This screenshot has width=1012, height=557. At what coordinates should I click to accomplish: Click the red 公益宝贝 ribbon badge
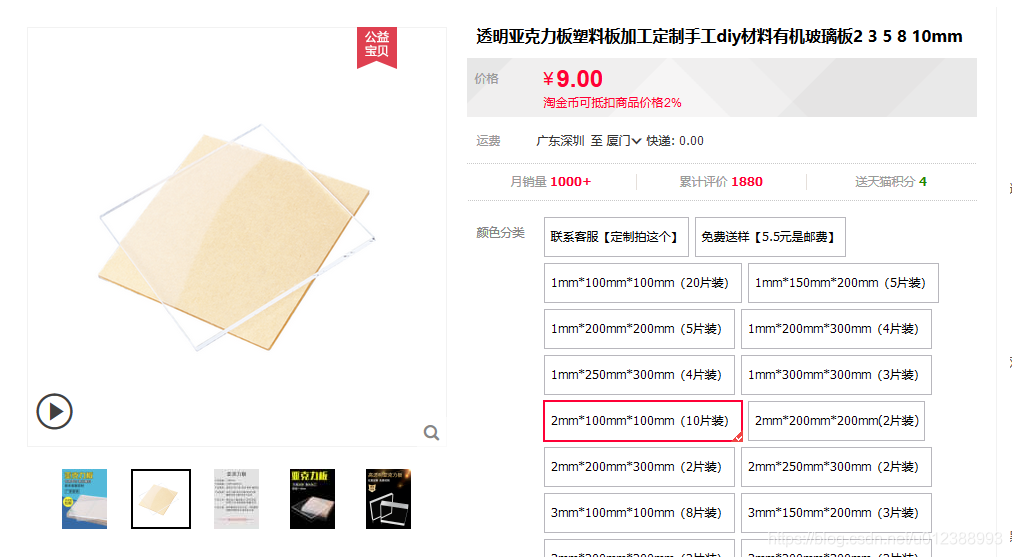point(377,47)
